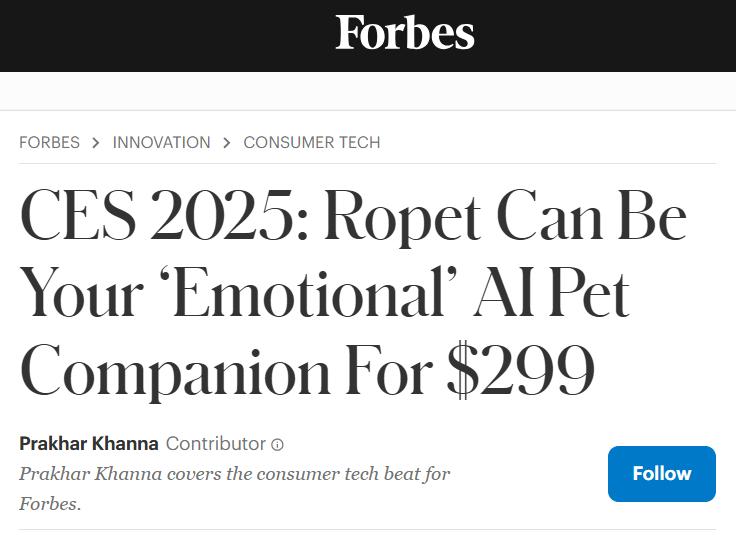
Task: Open the FORBES breadcrumb link
Action: [49, 142]
